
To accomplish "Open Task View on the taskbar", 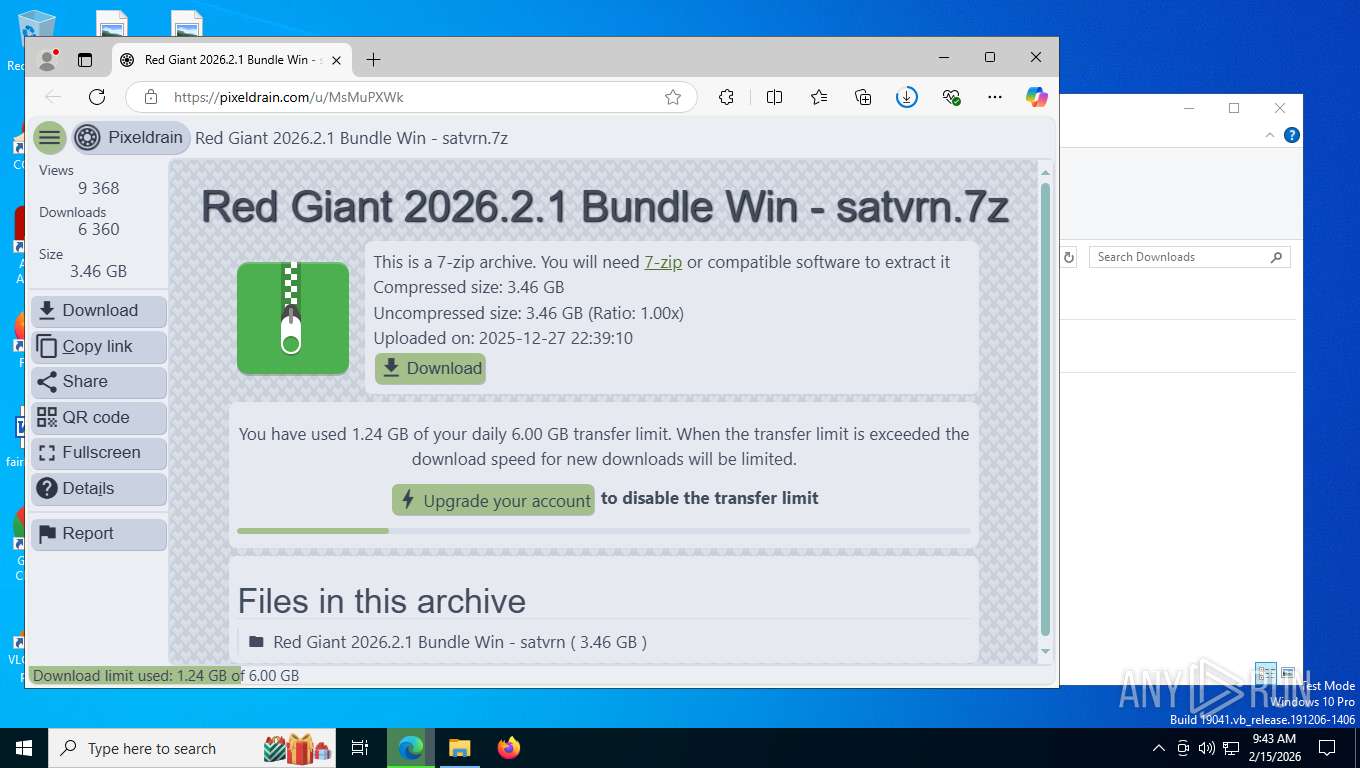I will click(x=360, y=748).
